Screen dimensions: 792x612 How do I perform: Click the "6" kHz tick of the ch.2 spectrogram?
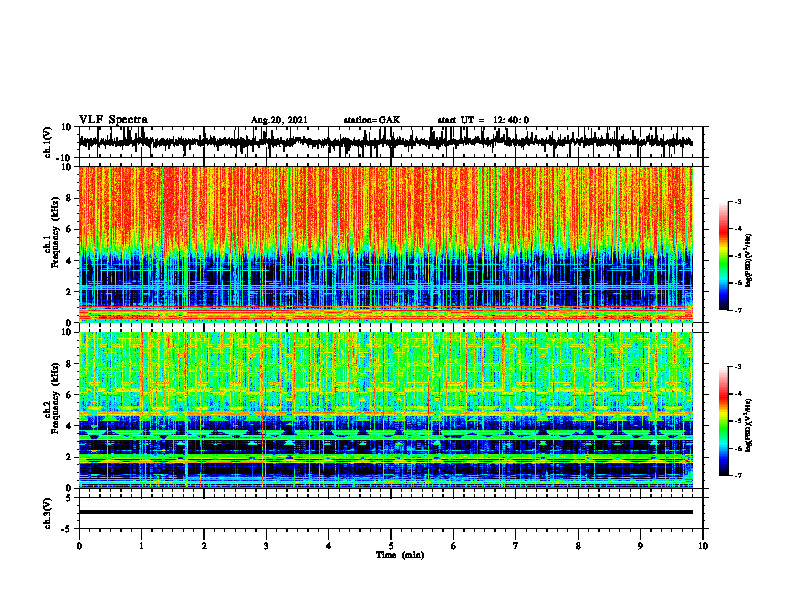point(70,395)
